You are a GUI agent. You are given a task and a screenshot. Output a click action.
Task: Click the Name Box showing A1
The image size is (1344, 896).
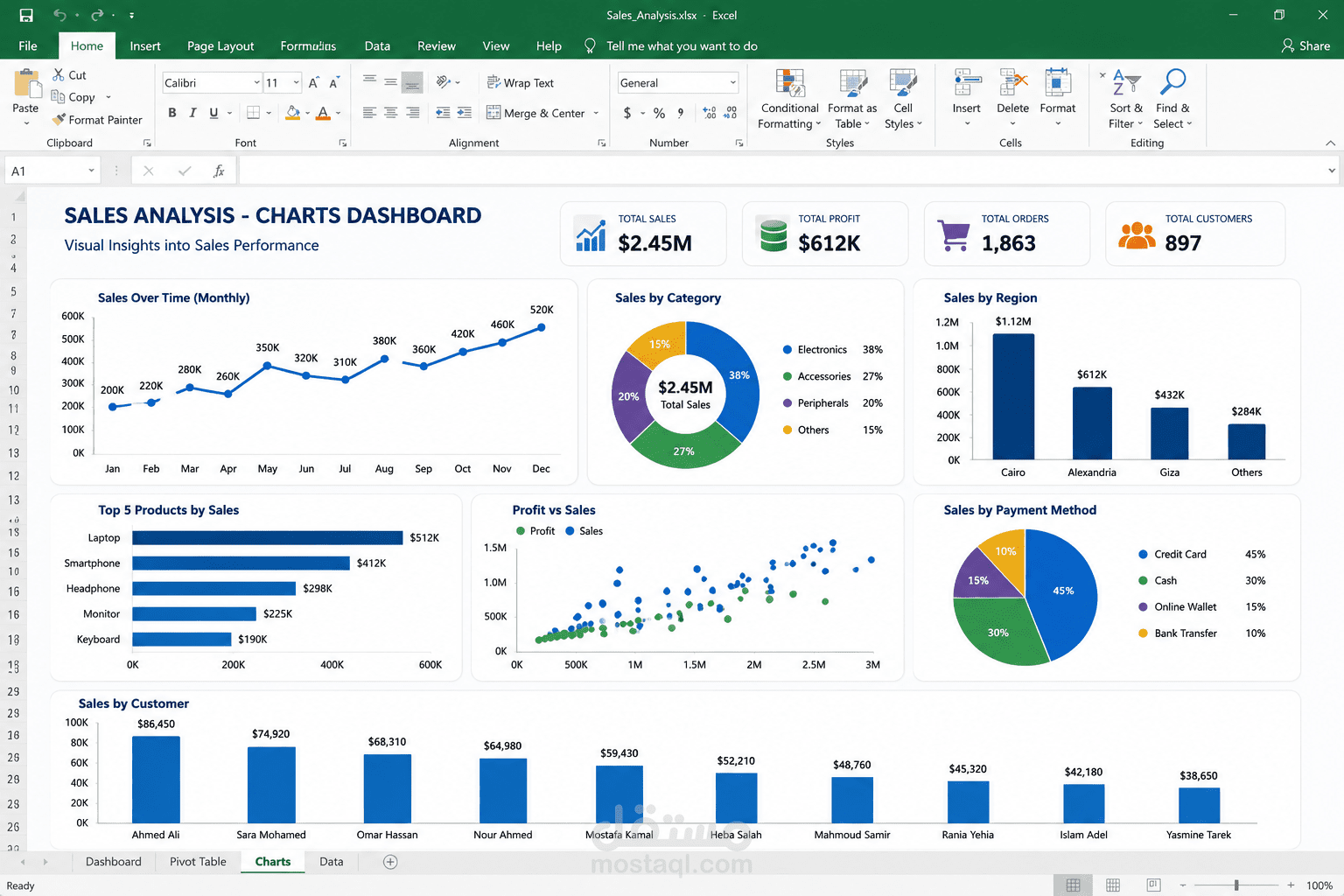(52, 171)
